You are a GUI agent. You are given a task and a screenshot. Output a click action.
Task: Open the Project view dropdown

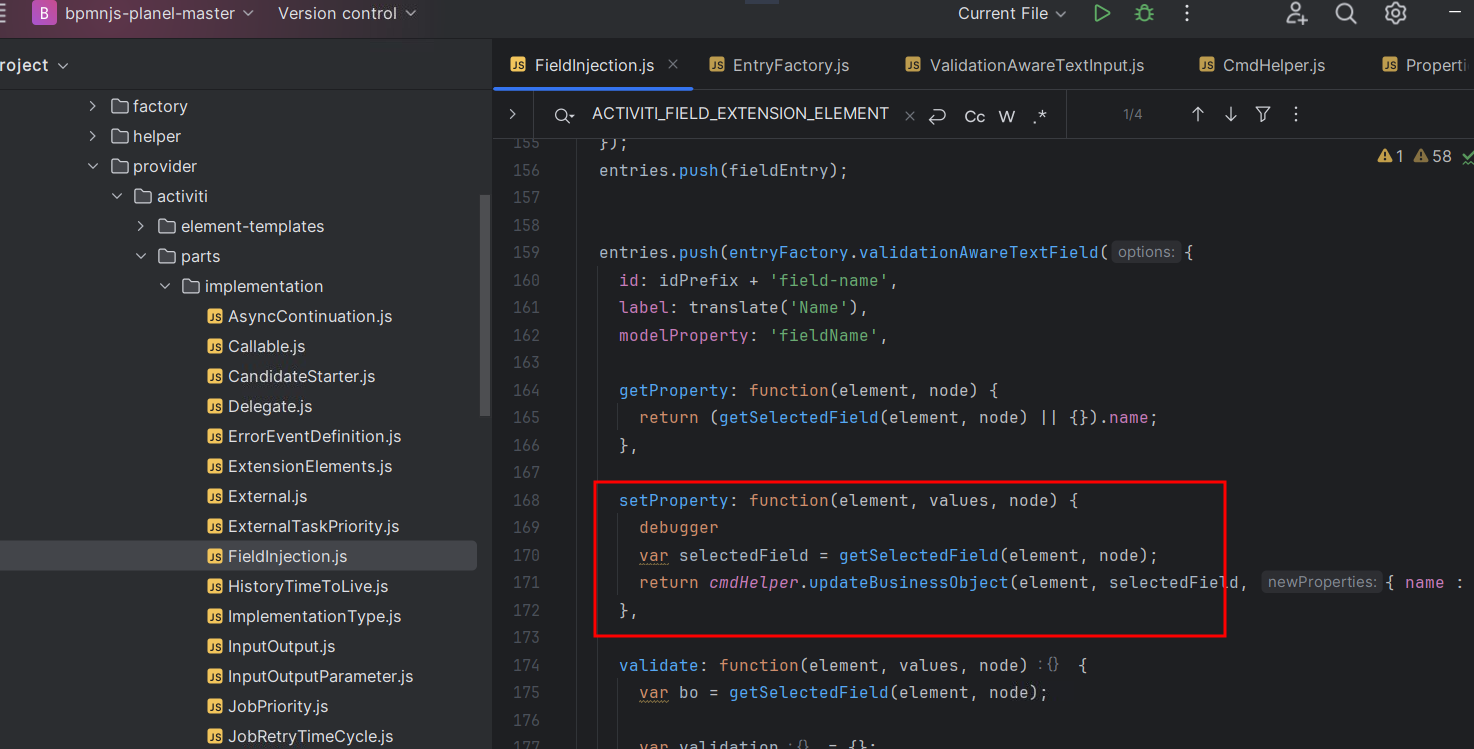point(33,65)
